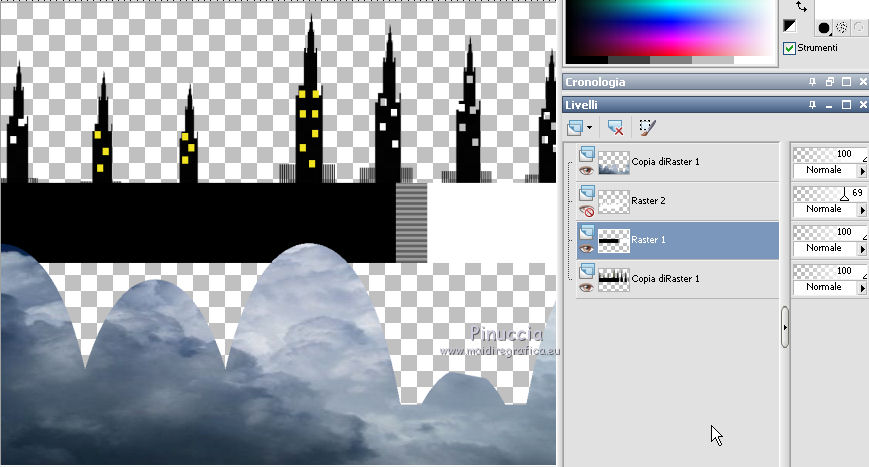Click the Edit Selection brush icon
The width and height of the screenshot is (869, 467).
[647, 127]
